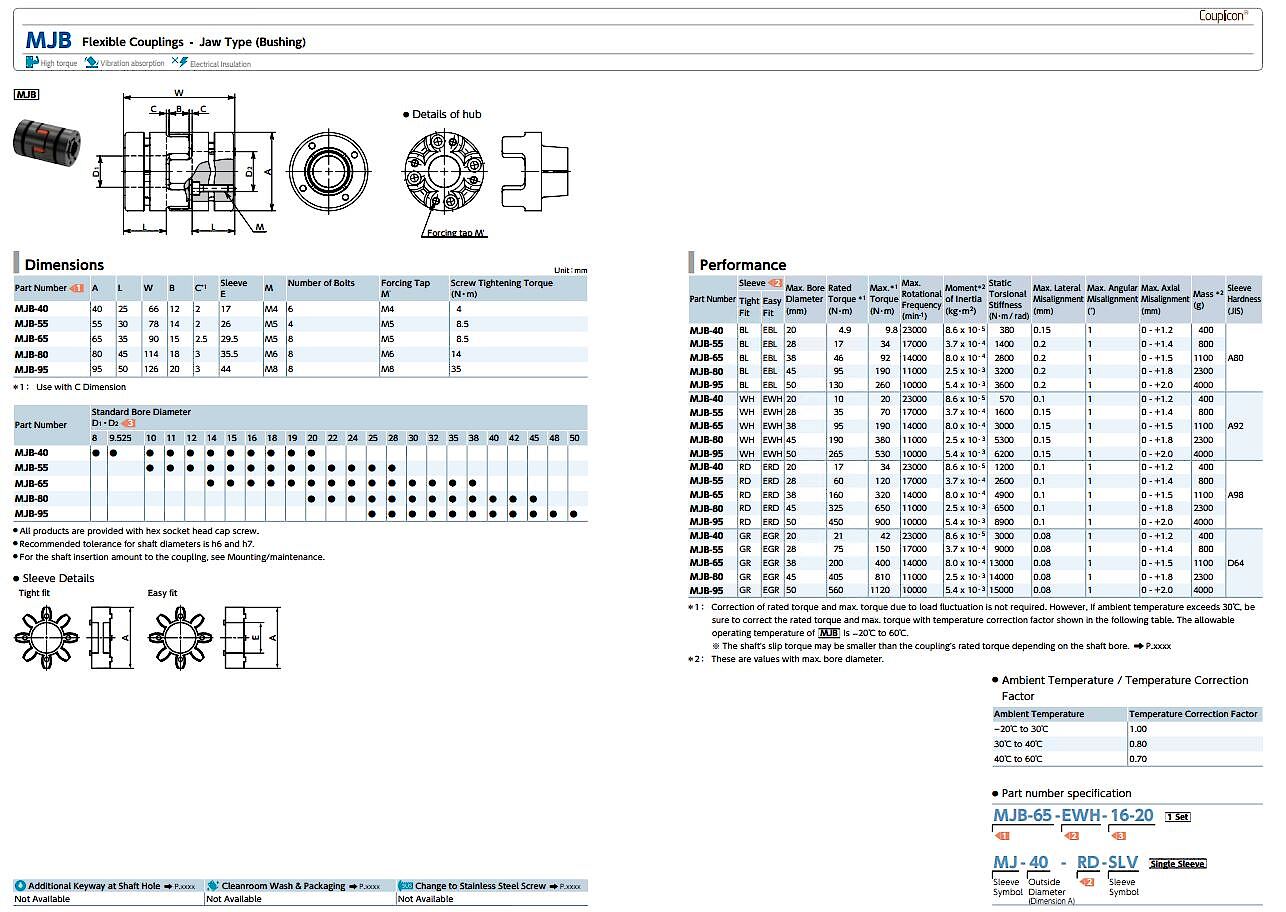Click the Forcing tap M' drawing label

pos(456,233)
